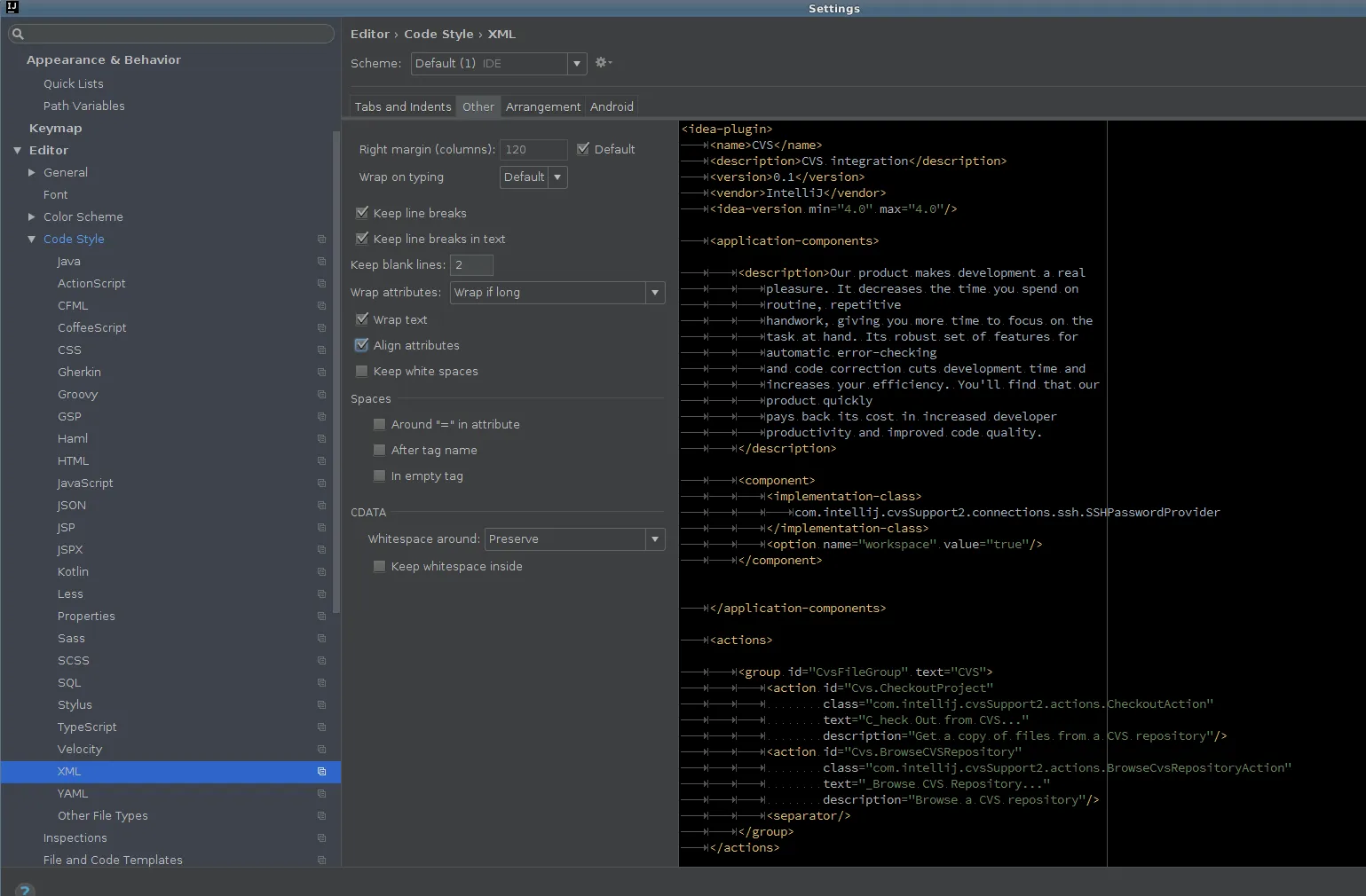Click the copy icon next to Kotlin
Viewport: 1366px width, 896px height.
321,572
